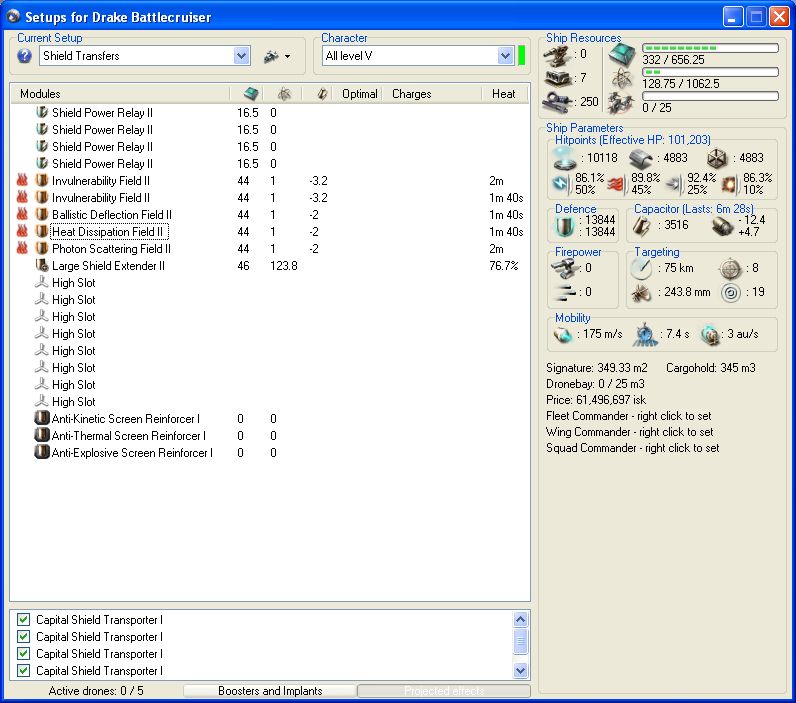Select the Large Shield Extender II row

pyautogui.click(x=270, y=265)
